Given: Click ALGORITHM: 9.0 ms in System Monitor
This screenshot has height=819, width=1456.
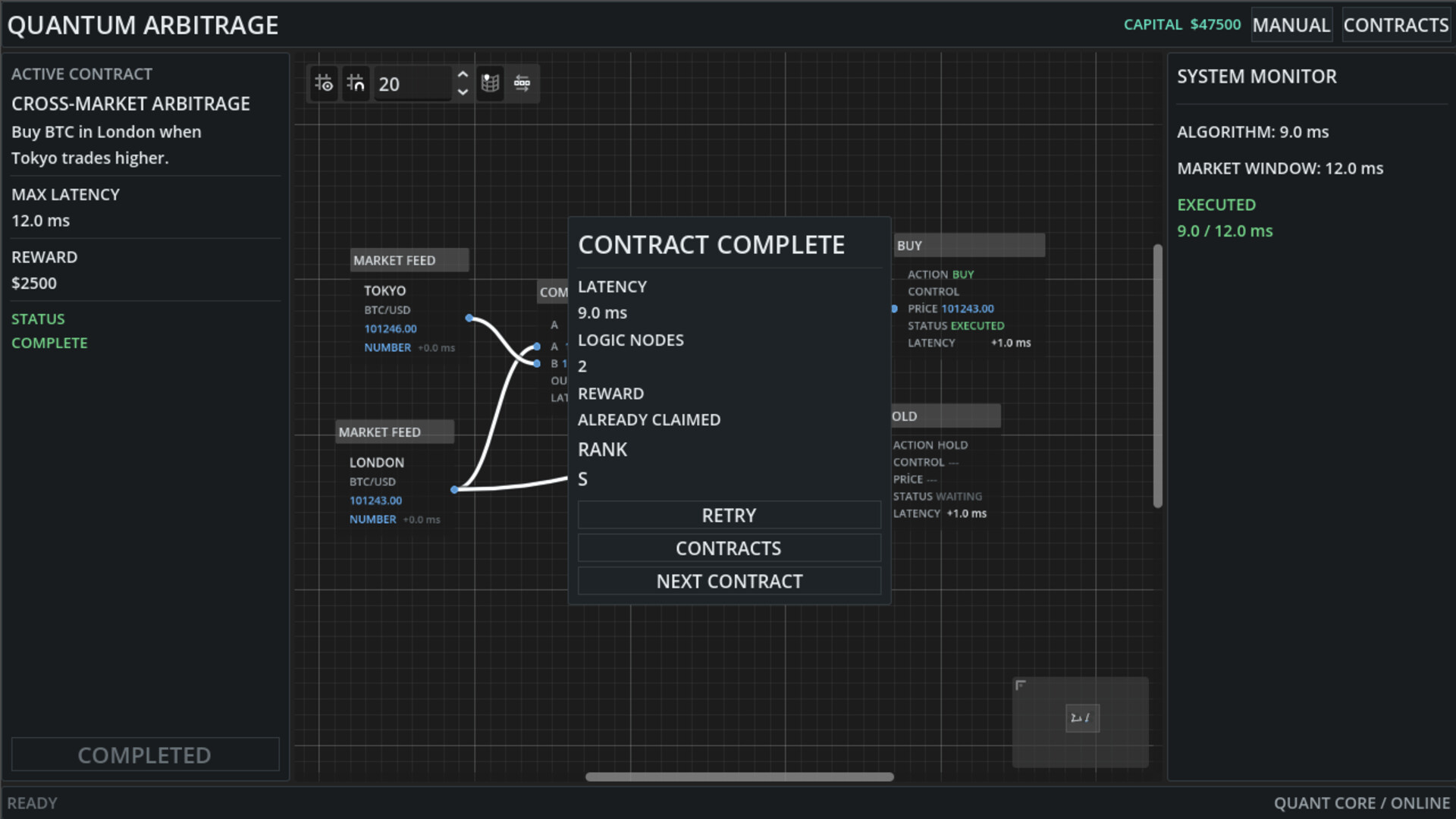Looking at the screenshot, I should (1253, 132).
